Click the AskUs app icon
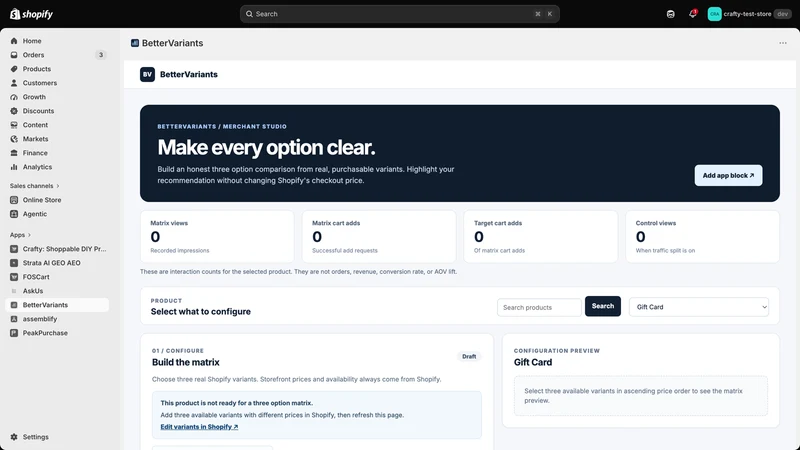The width and height of the screenshot is (800, 450). coord(14,291)
